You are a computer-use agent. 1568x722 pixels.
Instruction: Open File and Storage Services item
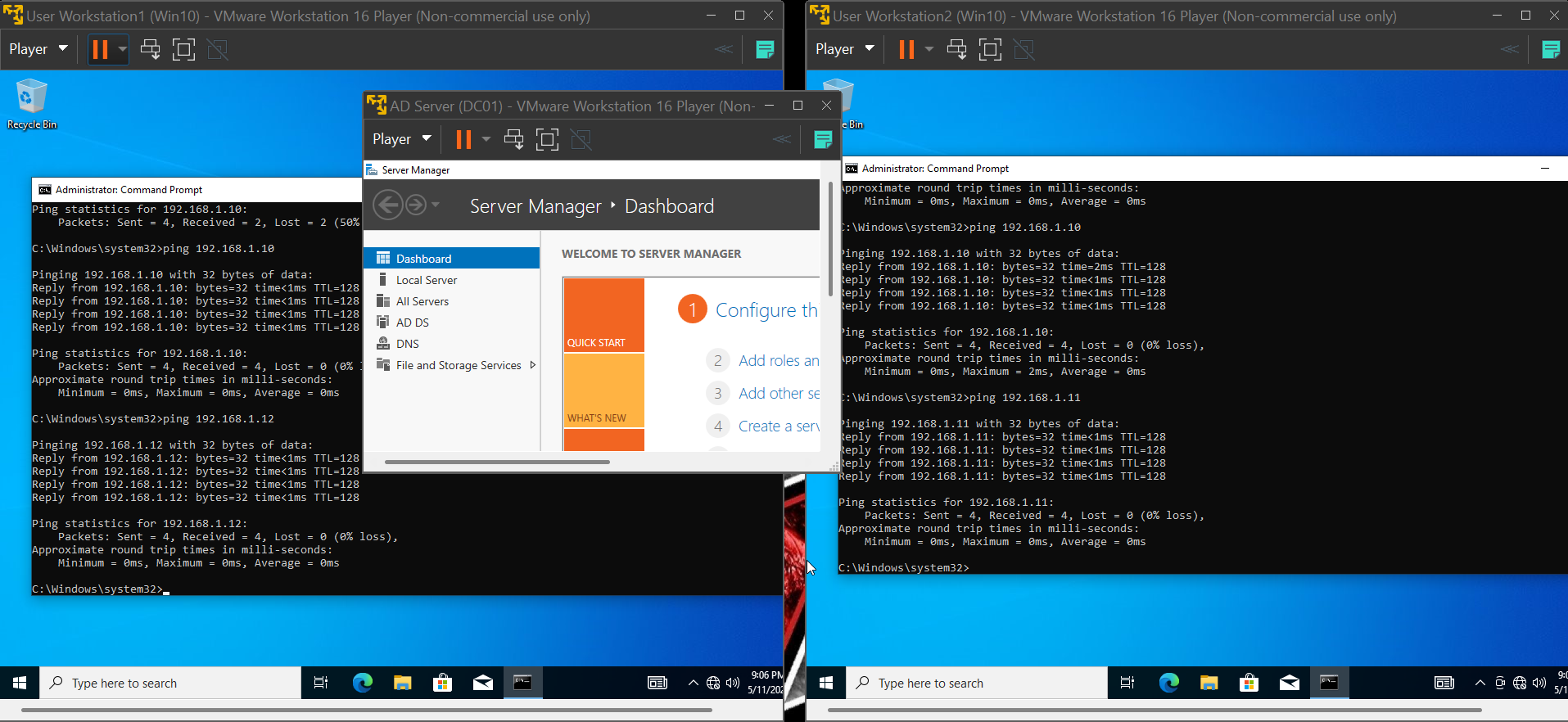pyautogui.click(x=459, y=365)
